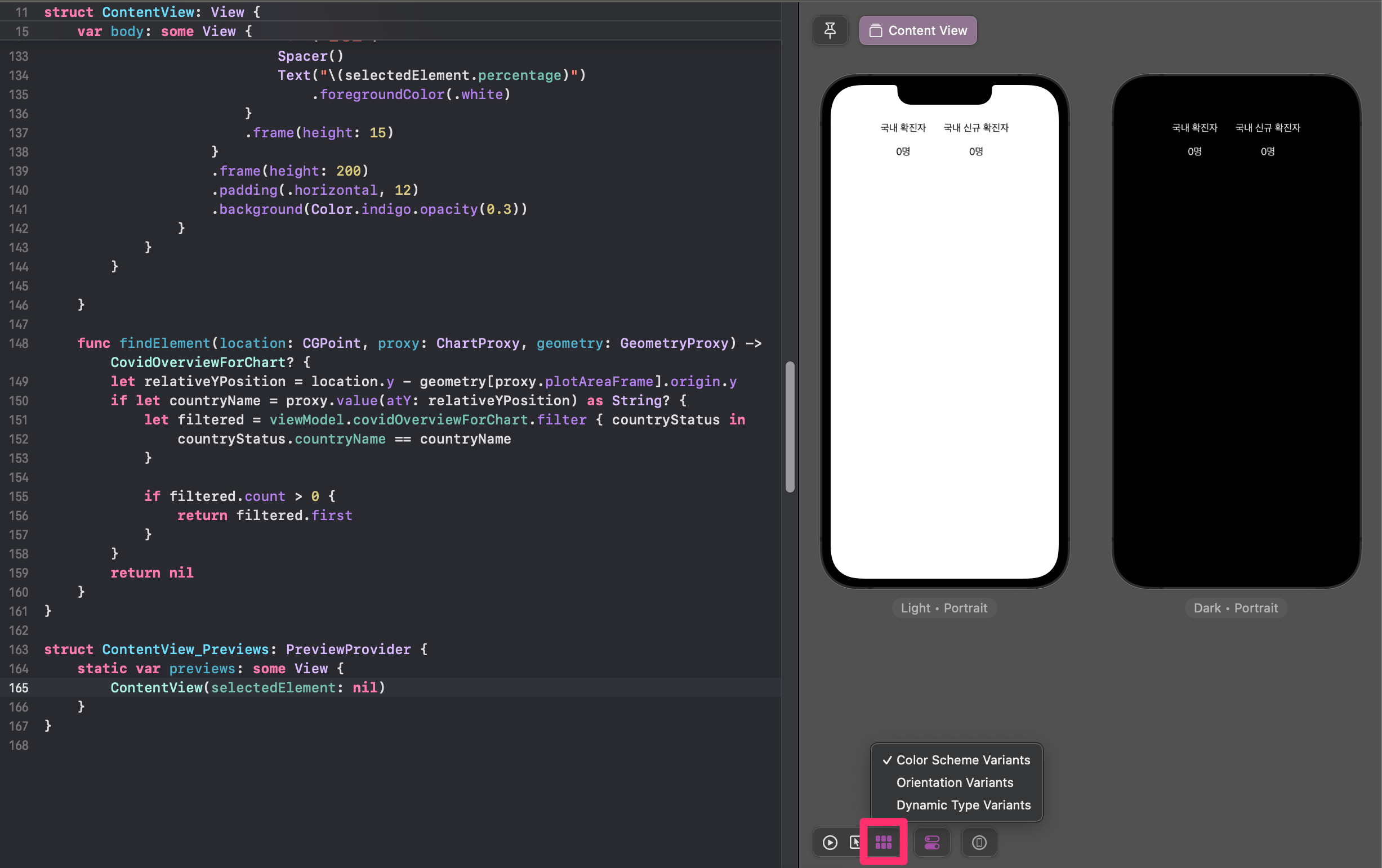Select the Content View preview button

918,30
